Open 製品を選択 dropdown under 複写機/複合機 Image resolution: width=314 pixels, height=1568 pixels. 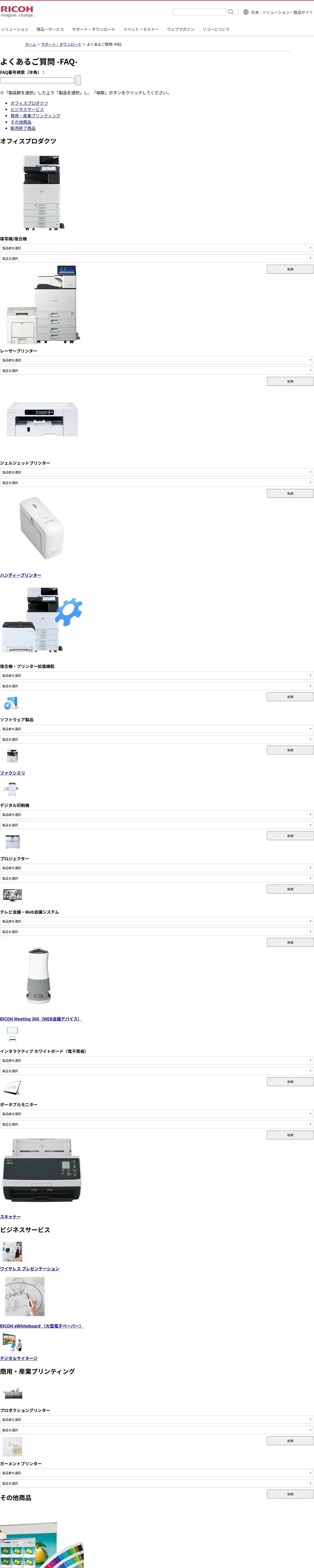coord(157,258)
